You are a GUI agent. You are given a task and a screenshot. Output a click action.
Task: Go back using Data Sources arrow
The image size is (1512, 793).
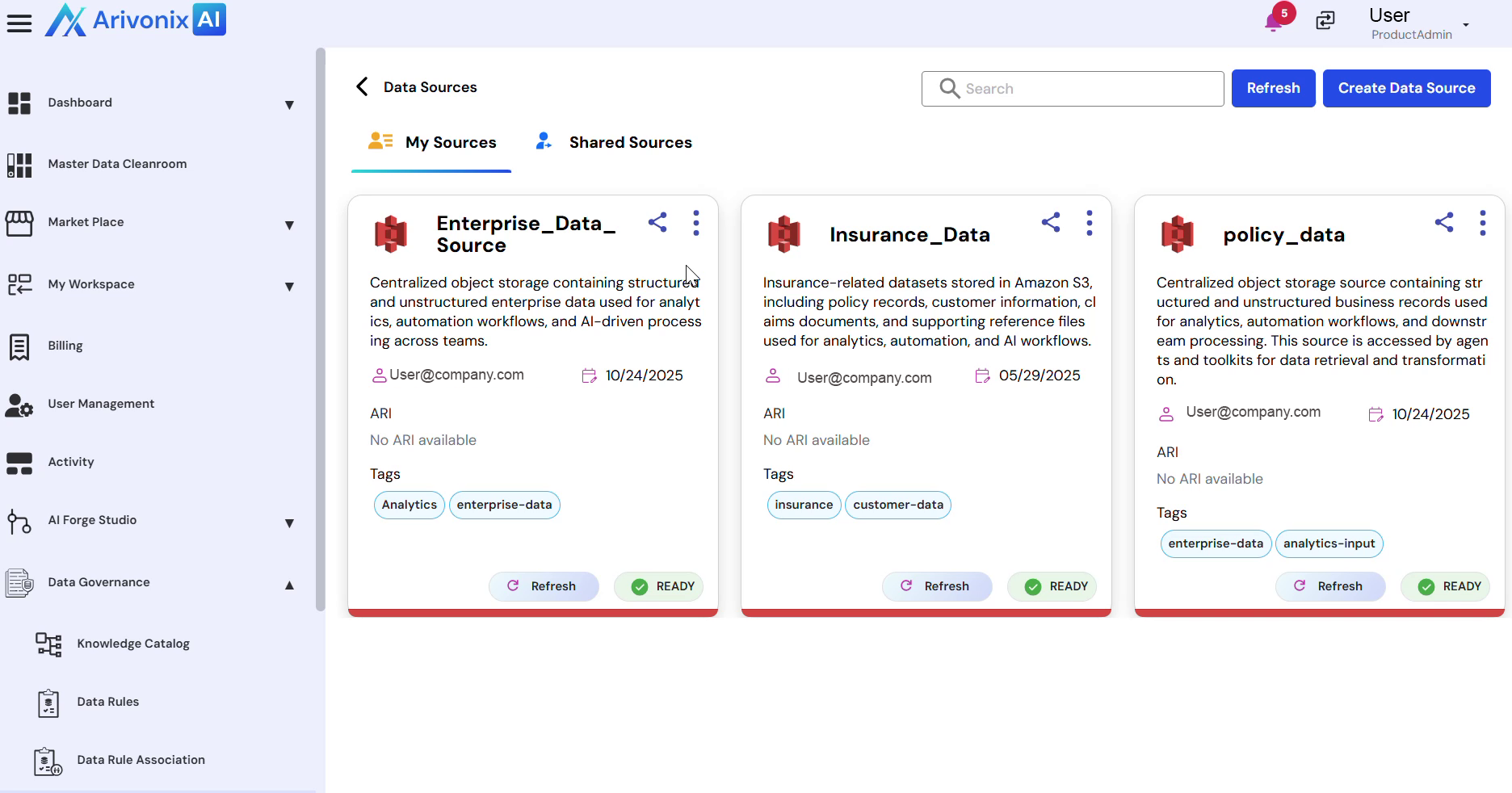click(363, 87)
